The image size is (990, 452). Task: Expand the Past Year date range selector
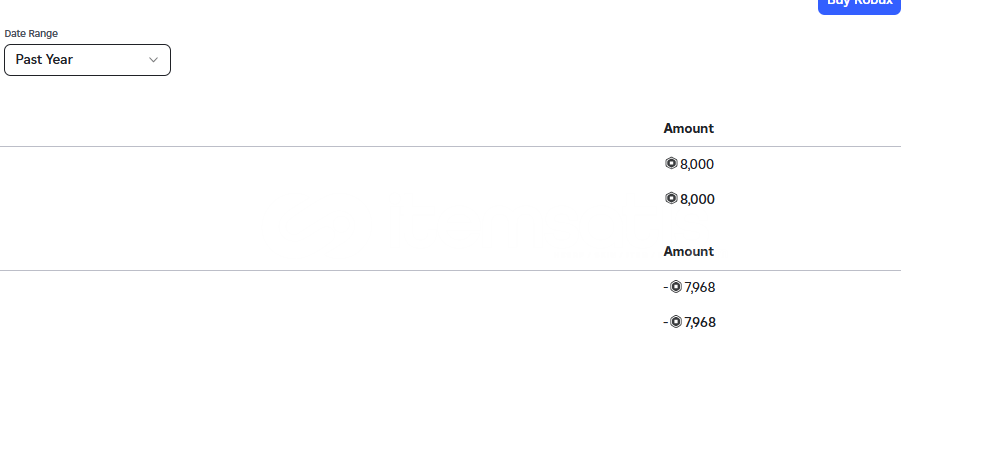[x=87, y=60]
